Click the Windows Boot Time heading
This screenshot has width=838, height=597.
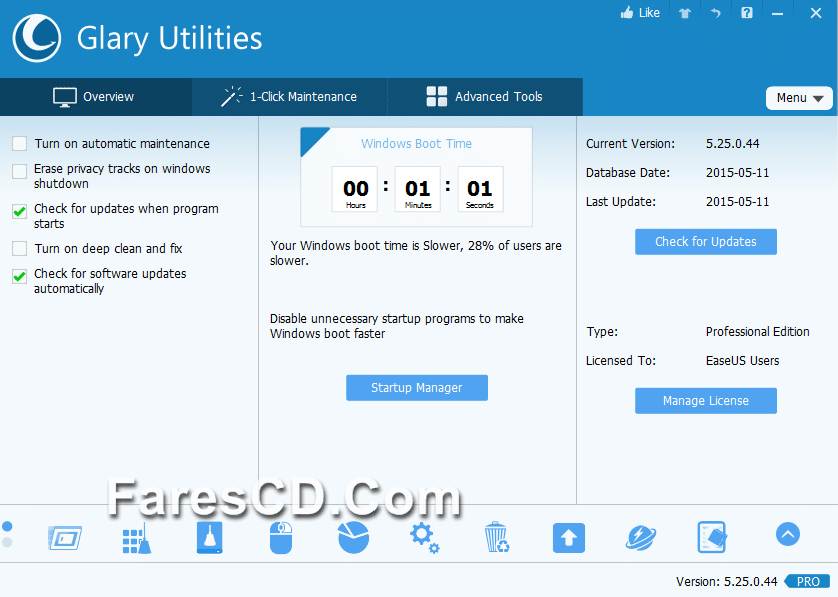coord(416,144)
